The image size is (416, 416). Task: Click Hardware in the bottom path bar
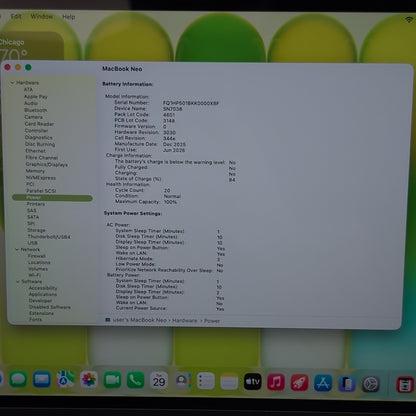tap(185, 320)
